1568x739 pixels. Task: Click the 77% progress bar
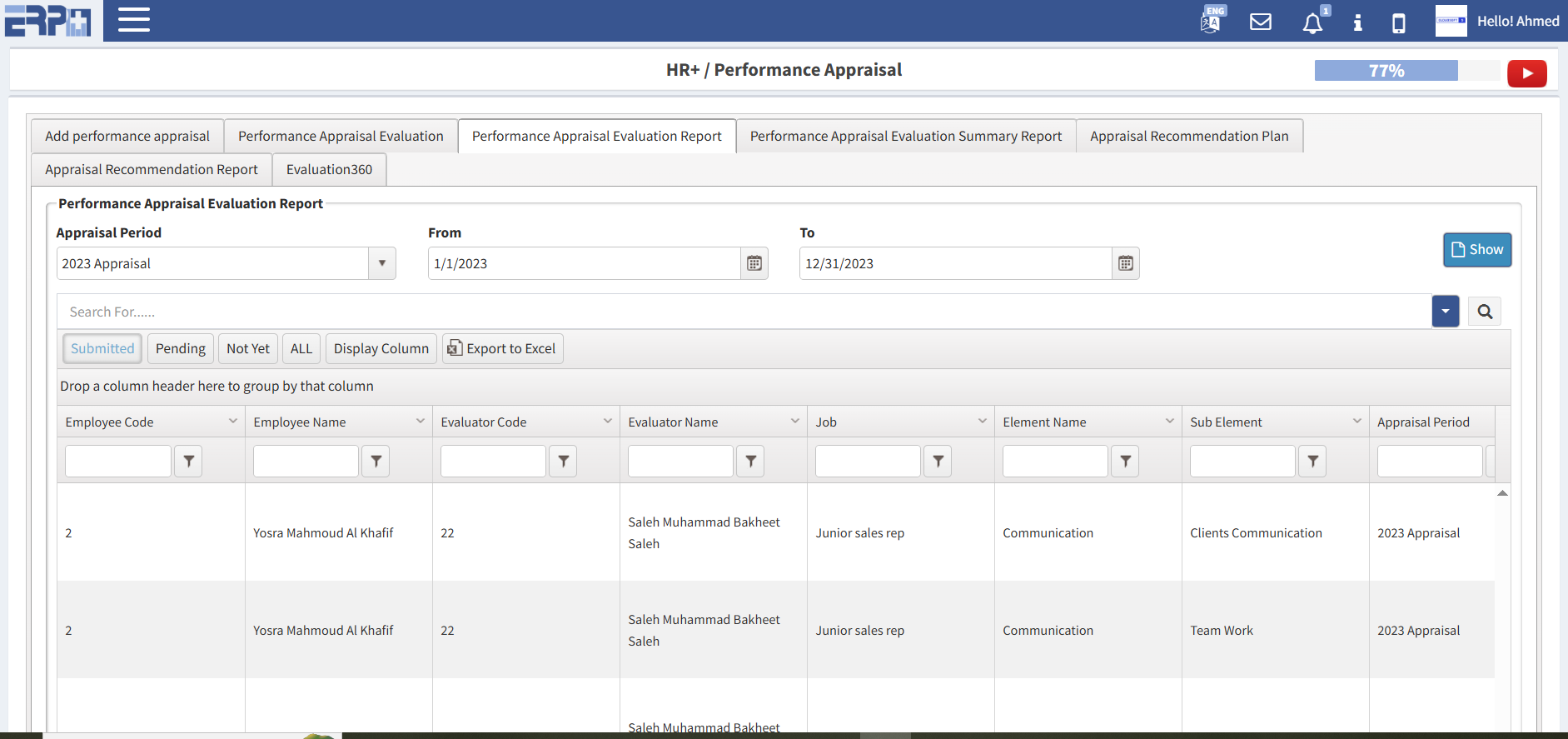click(x=1386, y=71)
